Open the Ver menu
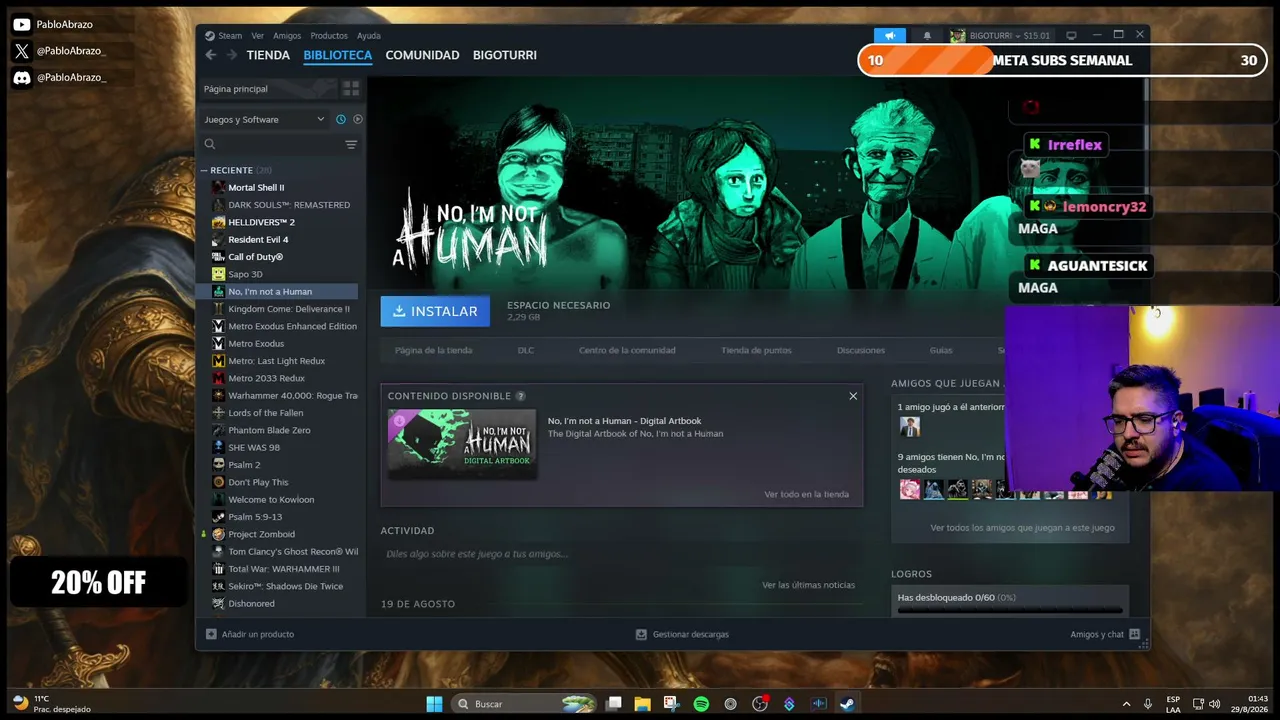1280x720 pixels. click(258, 36)
